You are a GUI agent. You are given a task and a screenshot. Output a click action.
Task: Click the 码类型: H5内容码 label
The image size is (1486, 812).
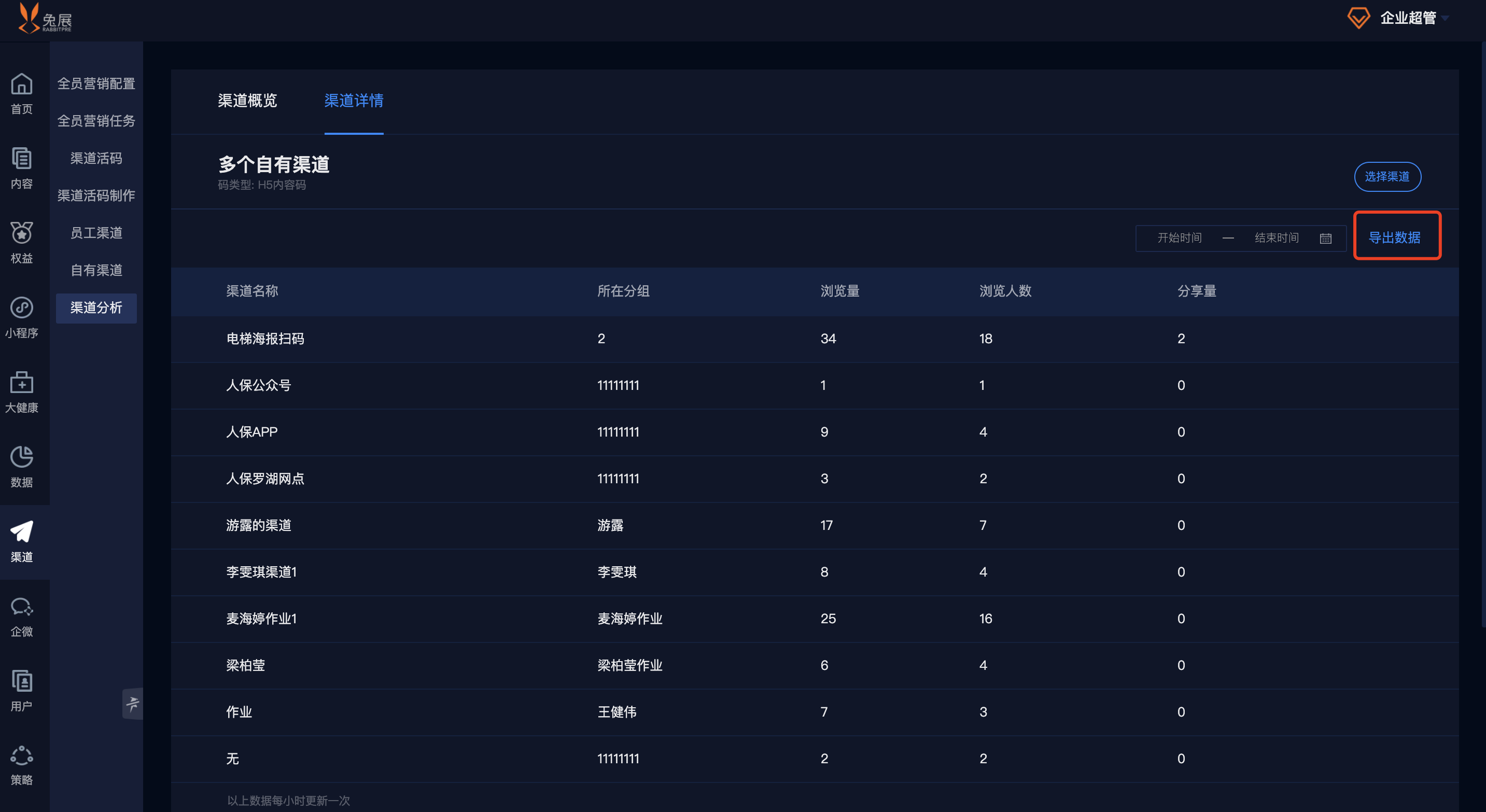click(x=261, y=185)
